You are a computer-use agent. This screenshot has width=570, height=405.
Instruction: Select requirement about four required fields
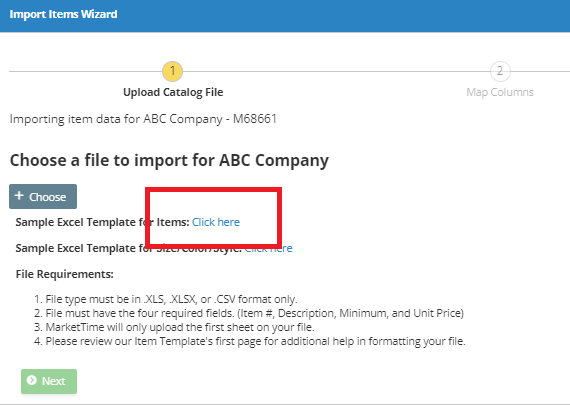(x=249, y=313)
